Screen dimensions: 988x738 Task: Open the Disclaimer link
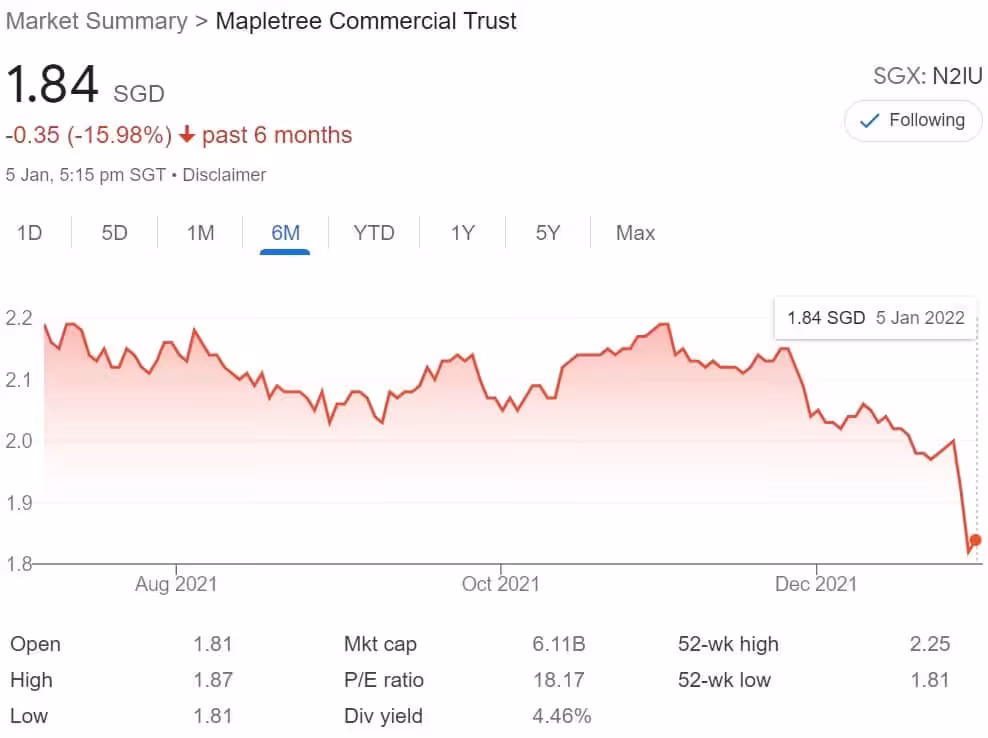[x=225, y=175]
